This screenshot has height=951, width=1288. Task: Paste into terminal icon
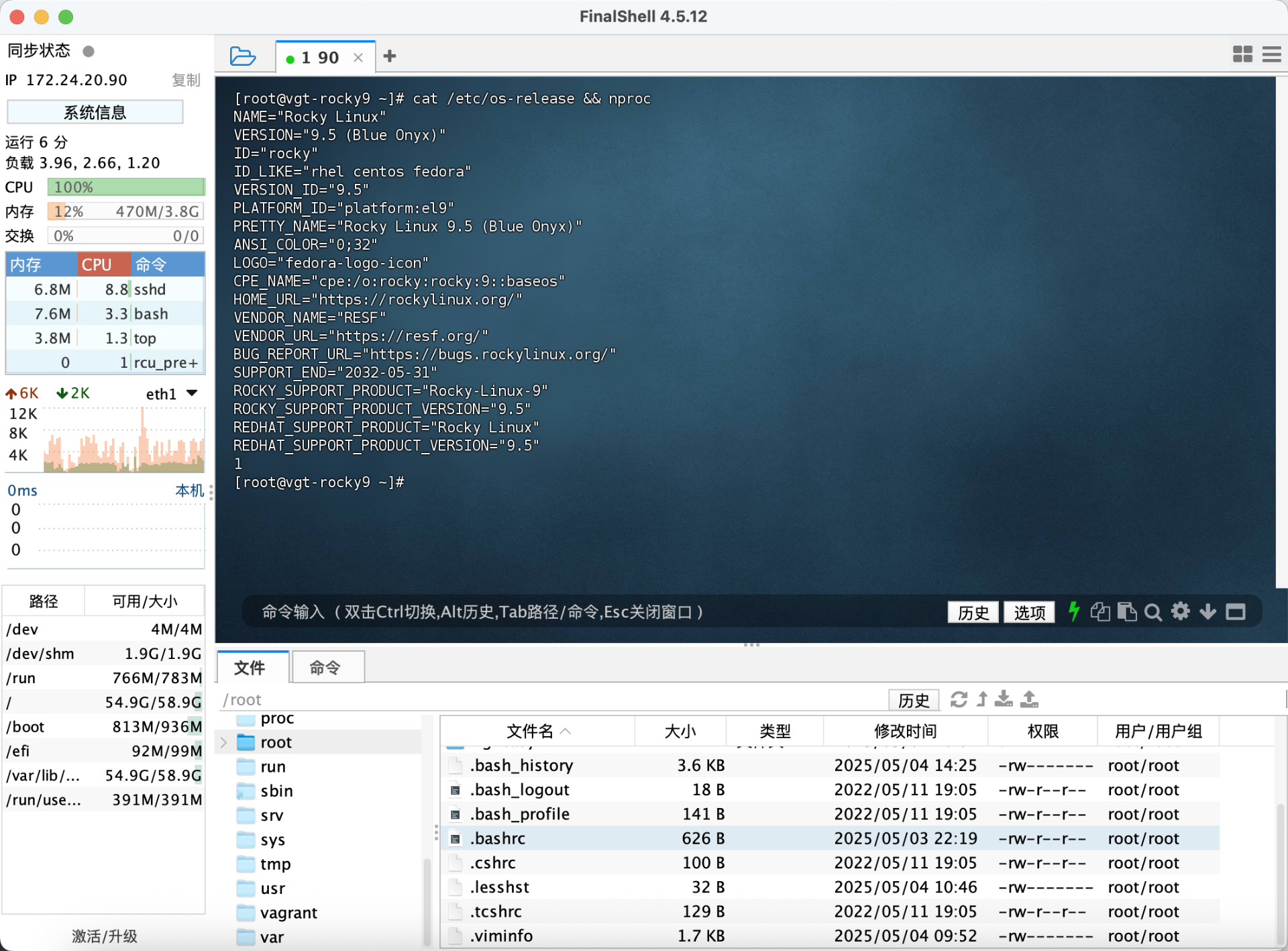point(1127,611)
